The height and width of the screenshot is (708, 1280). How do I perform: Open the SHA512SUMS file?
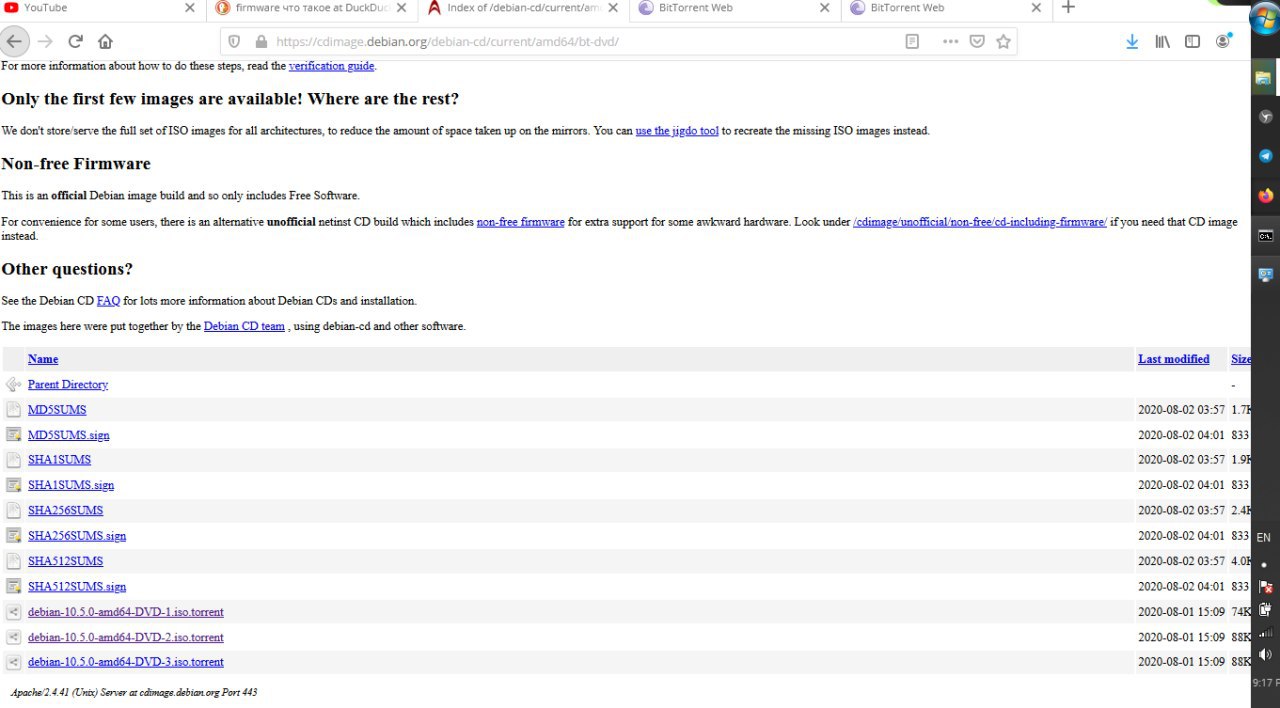(x=65, y=561)
